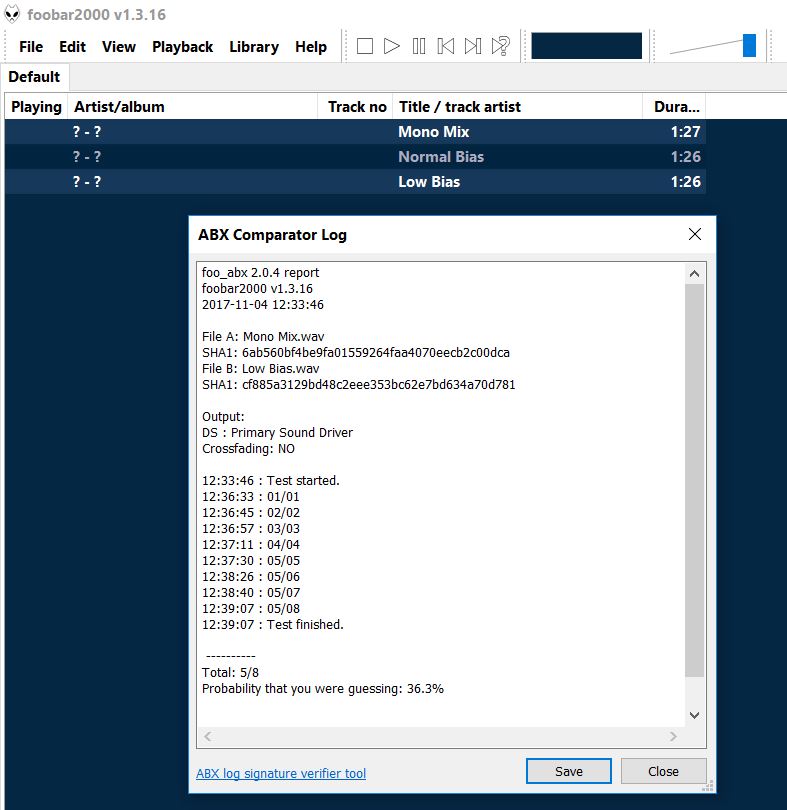Open the Help menu
The height and width of the screenshot is (810, 787).
(x=311, y=47)
